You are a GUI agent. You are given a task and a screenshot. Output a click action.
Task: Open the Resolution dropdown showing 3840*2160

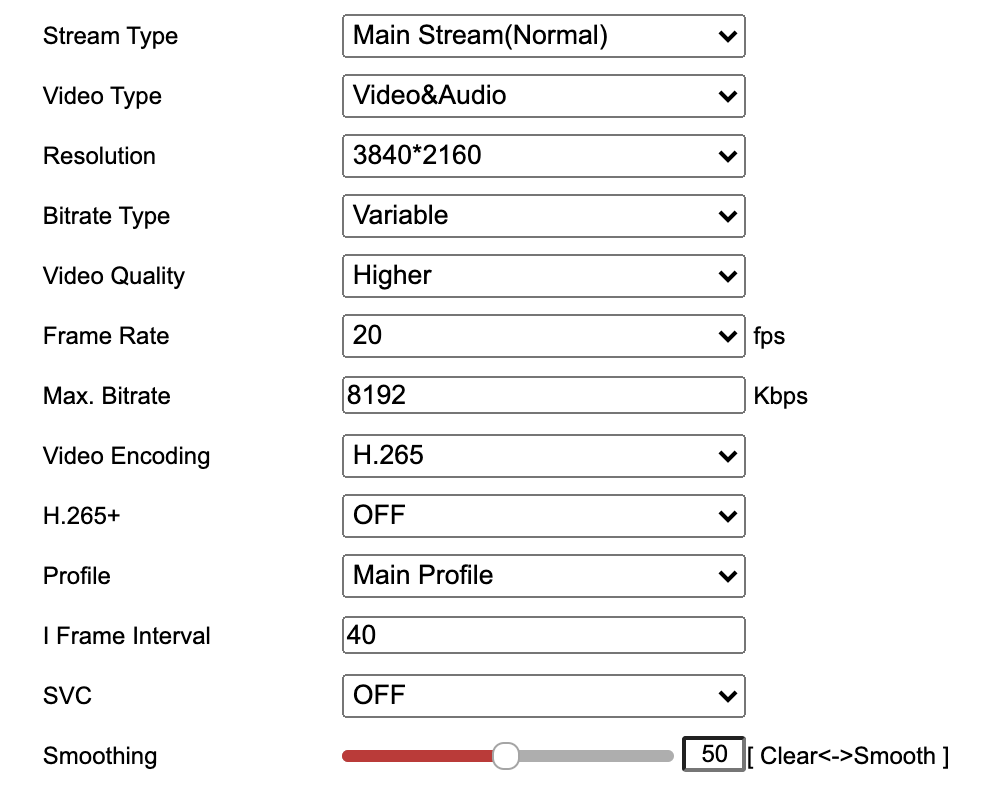tap(543, 156)
